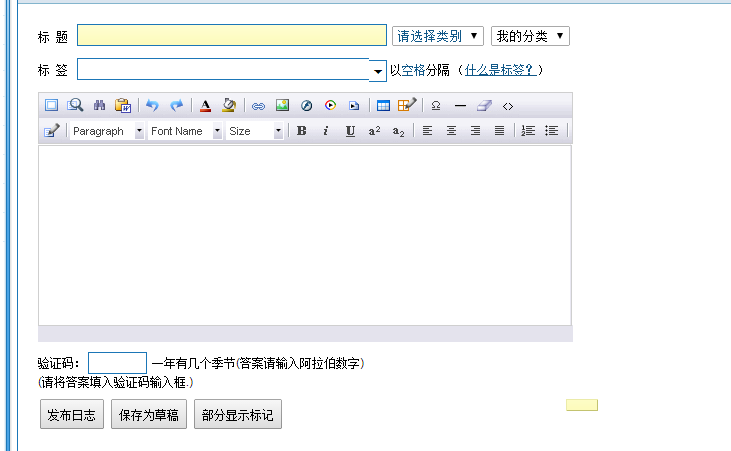Align text left
731x451 pixels.
(x=427, y=131)
